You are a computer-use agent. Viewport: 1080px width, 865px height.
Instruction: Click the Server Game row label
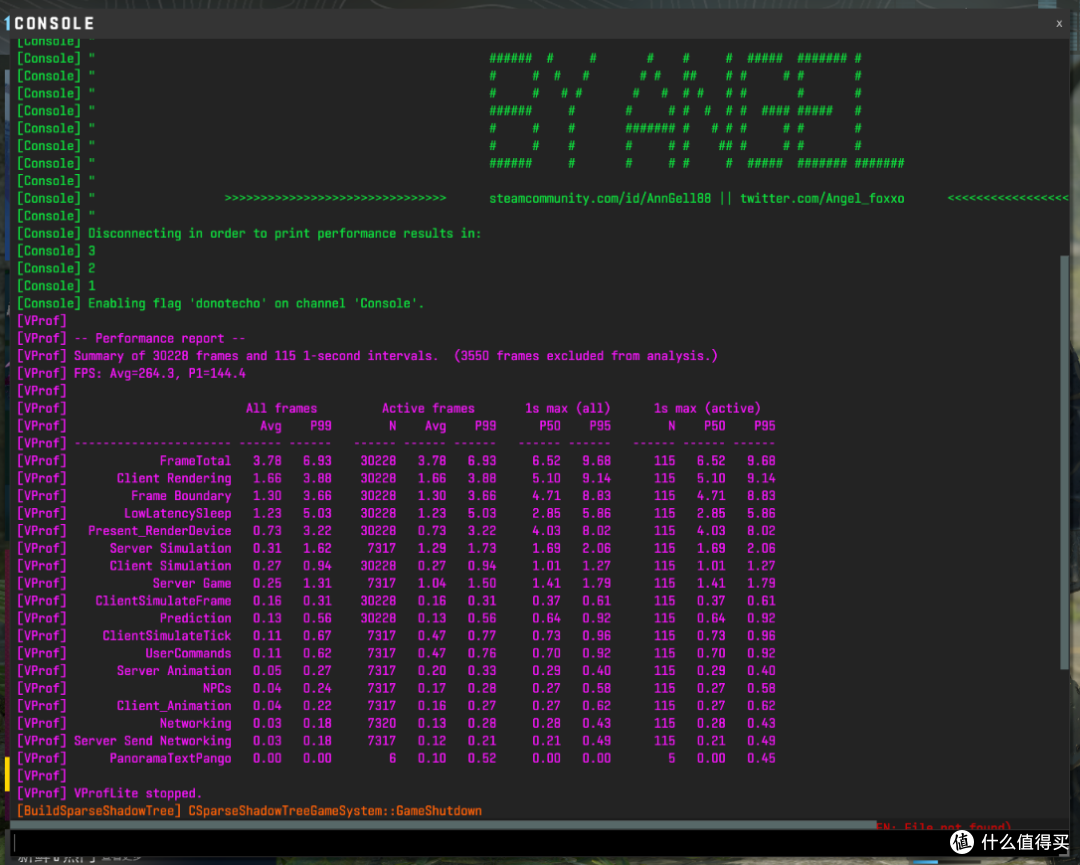[191, 583]
